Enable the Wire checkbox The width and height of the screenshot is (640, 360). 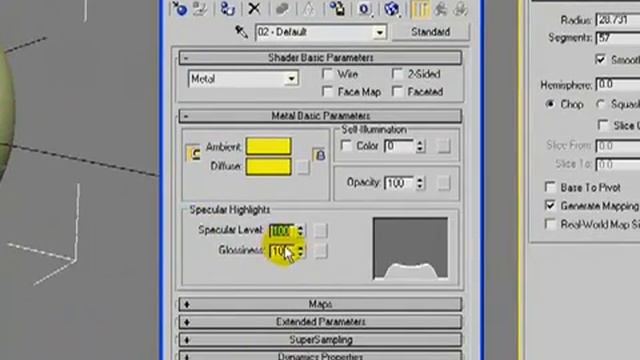click(x=327, y=74)
